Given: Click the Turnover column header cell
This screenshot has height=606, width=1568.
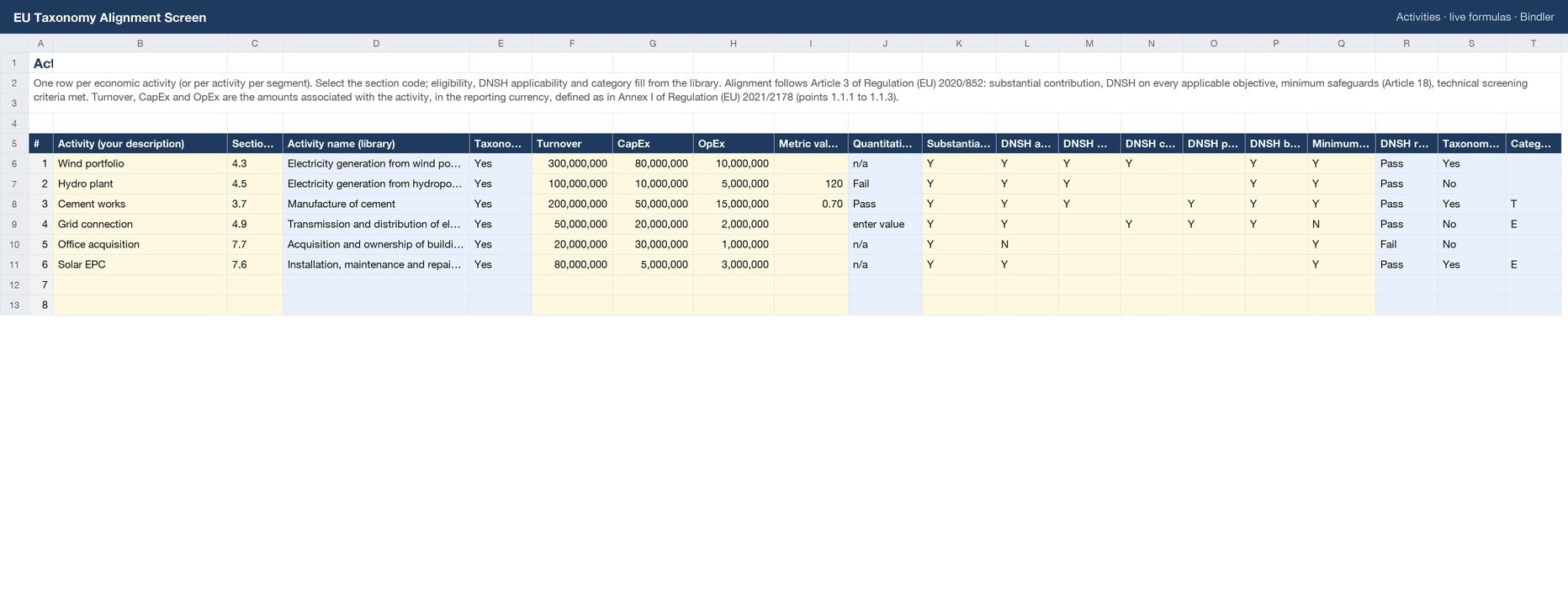Looking at the screenshot, I should pos(572,143).
